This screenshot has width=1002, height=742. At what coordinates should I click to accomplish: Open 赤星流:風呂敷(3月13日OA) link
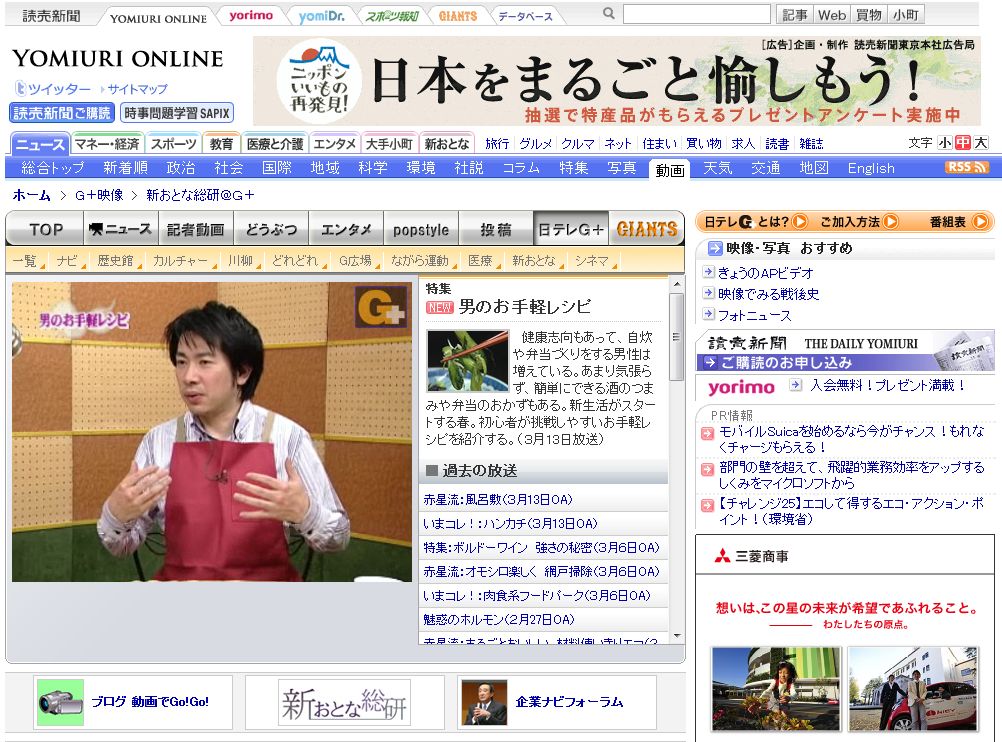pos(498,500)
